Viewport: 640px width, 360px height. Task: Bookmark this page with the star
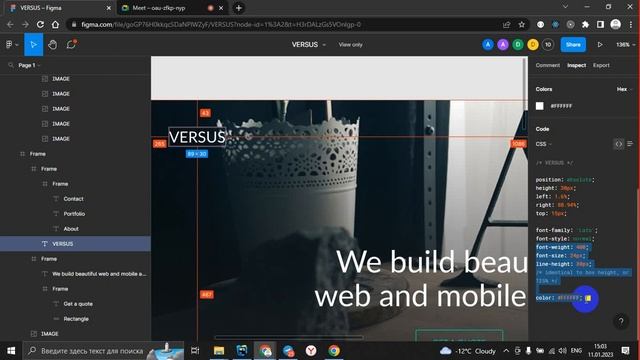521,24
